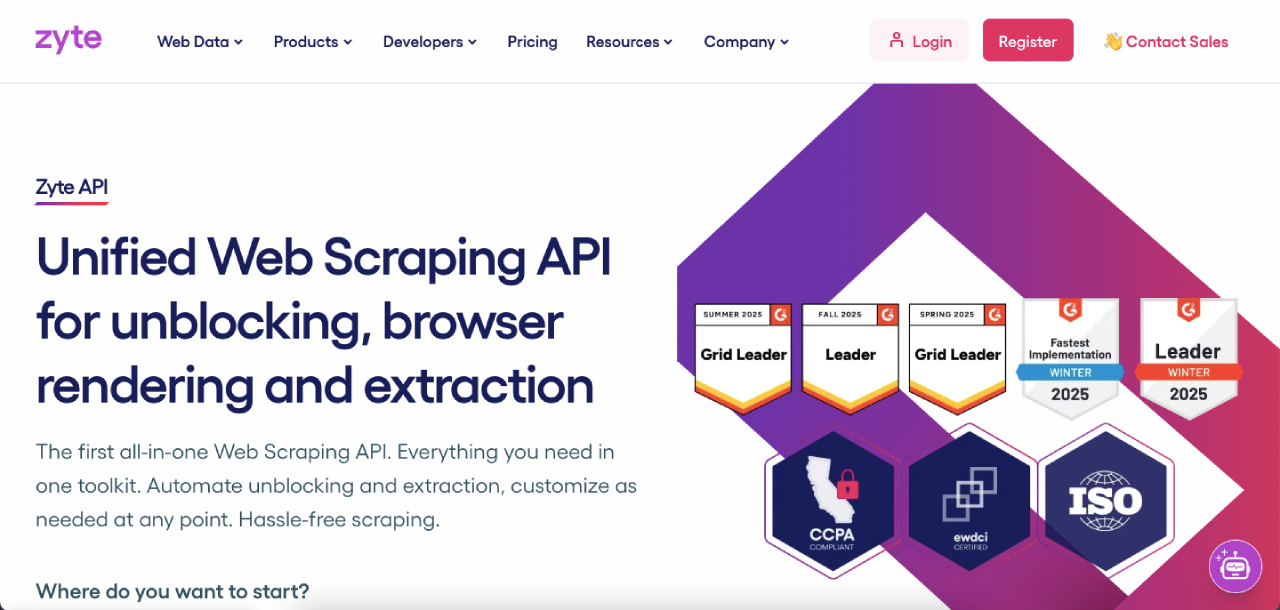Expand the Web Data dropdown menu
Viewport: 1280px width, 610px height.
pos(200,42)
